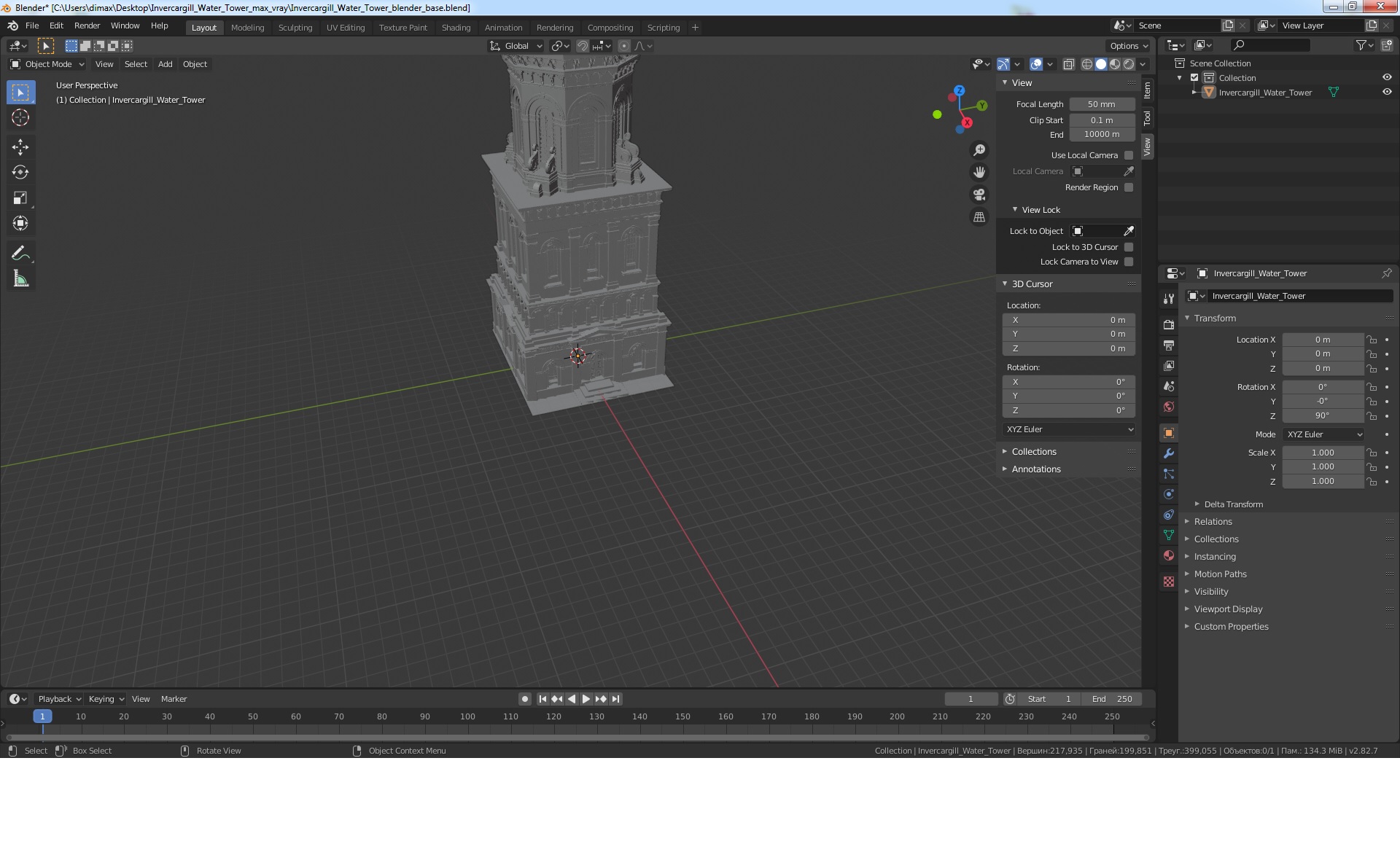
Task: Select the Transform tool
Action: coord(20,224)
